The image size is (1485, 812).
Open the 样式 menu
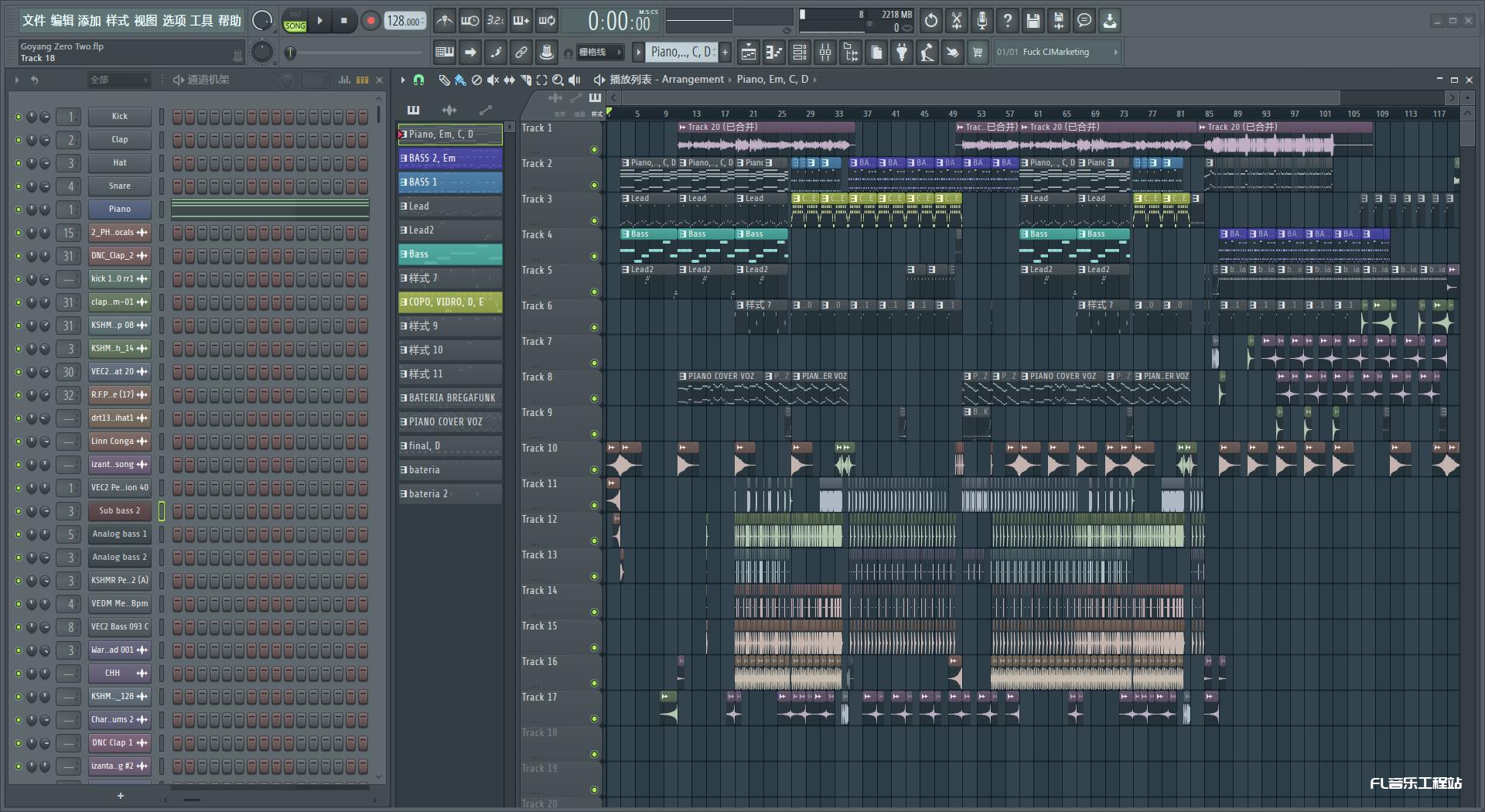point(118,21)
